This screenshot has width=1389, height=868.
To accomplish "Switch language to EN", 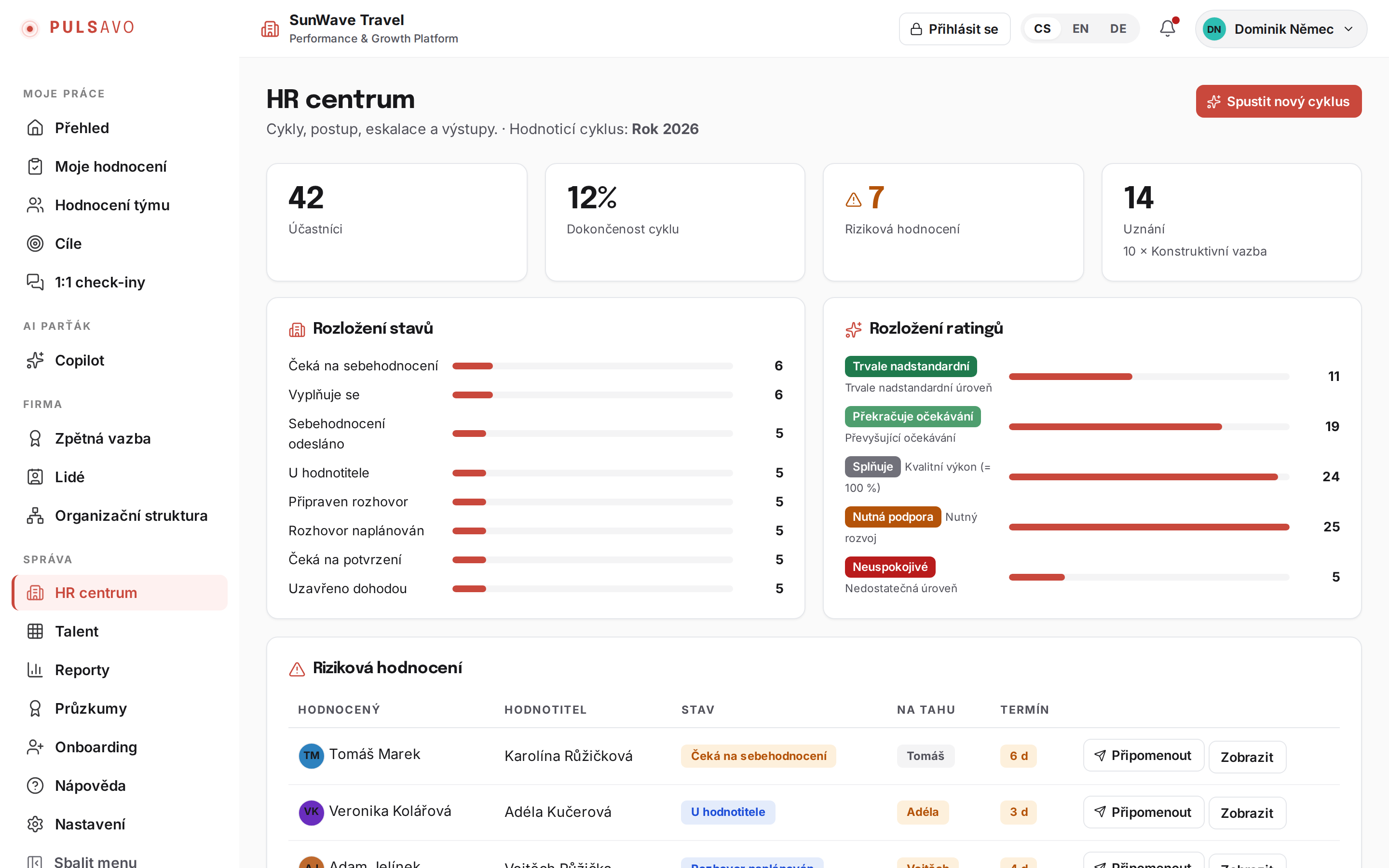I will [1080, 29].
